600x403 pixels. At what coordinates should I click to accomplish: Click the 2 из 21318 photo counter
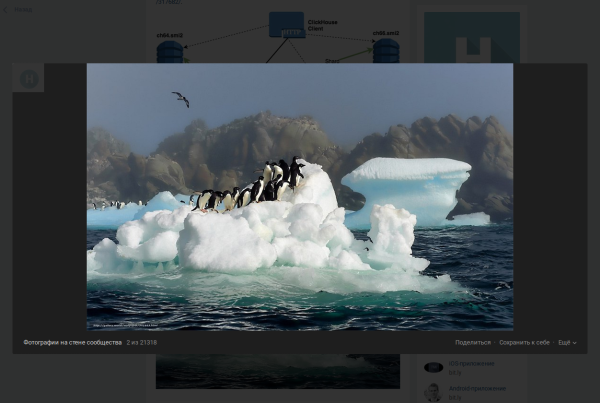tap(142, 343)
